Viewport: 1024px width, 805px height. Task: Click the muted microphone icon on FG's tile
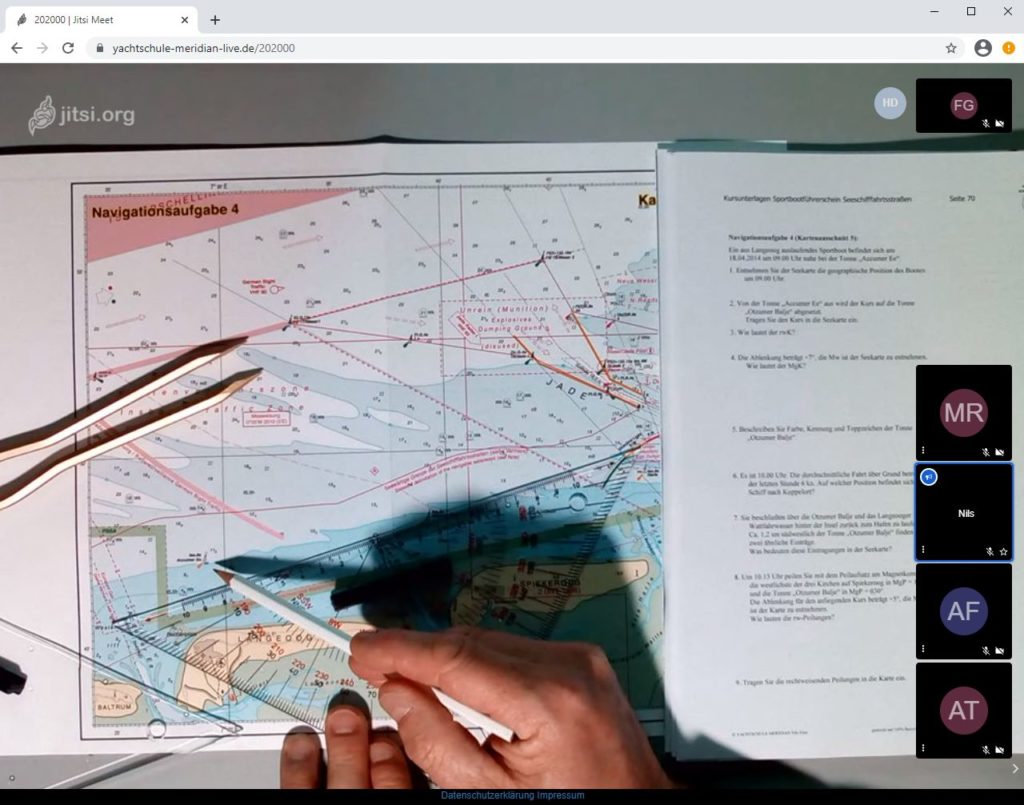pos(986,124)
